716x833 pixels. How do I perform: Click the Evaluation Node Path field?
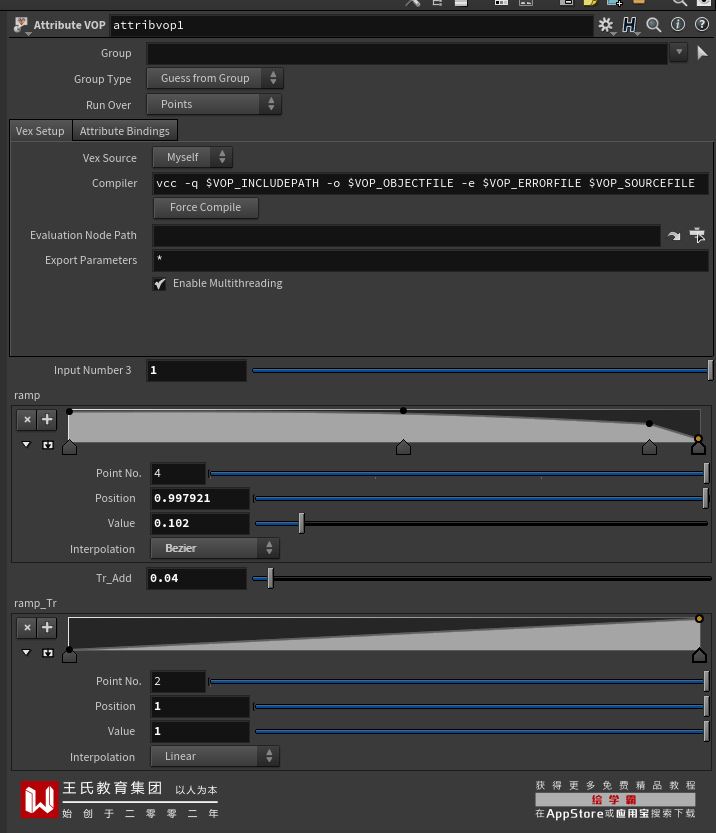406,235
